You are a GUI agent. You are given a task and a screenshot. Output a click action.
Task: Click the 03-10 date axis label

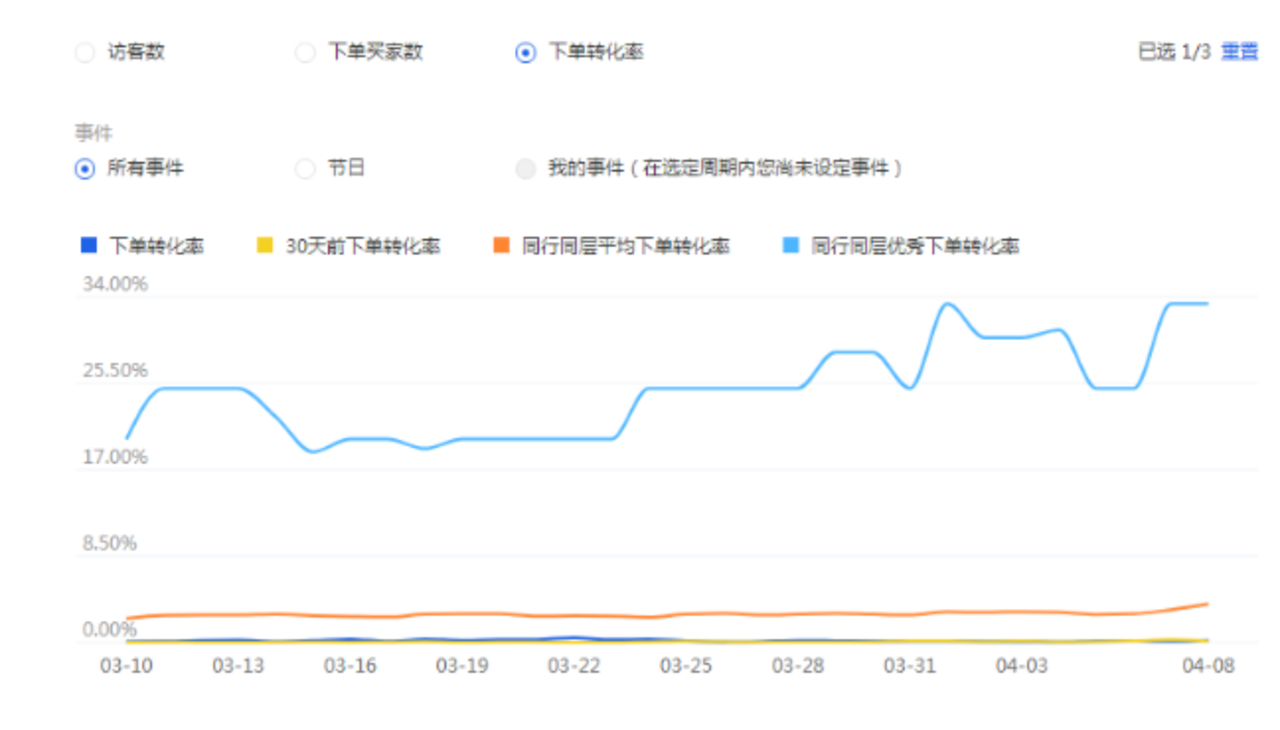point(127,666)
